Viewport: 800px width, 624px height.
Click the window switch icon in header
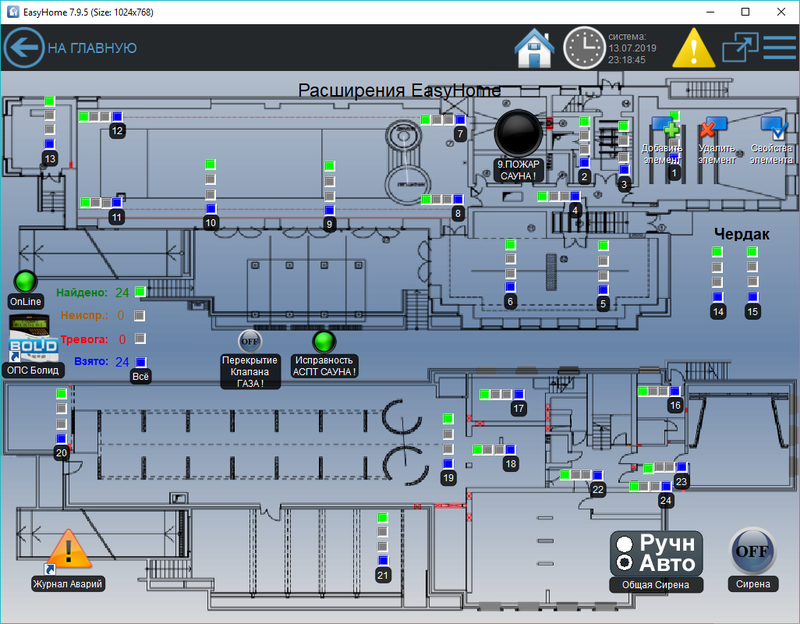[740, 48]
